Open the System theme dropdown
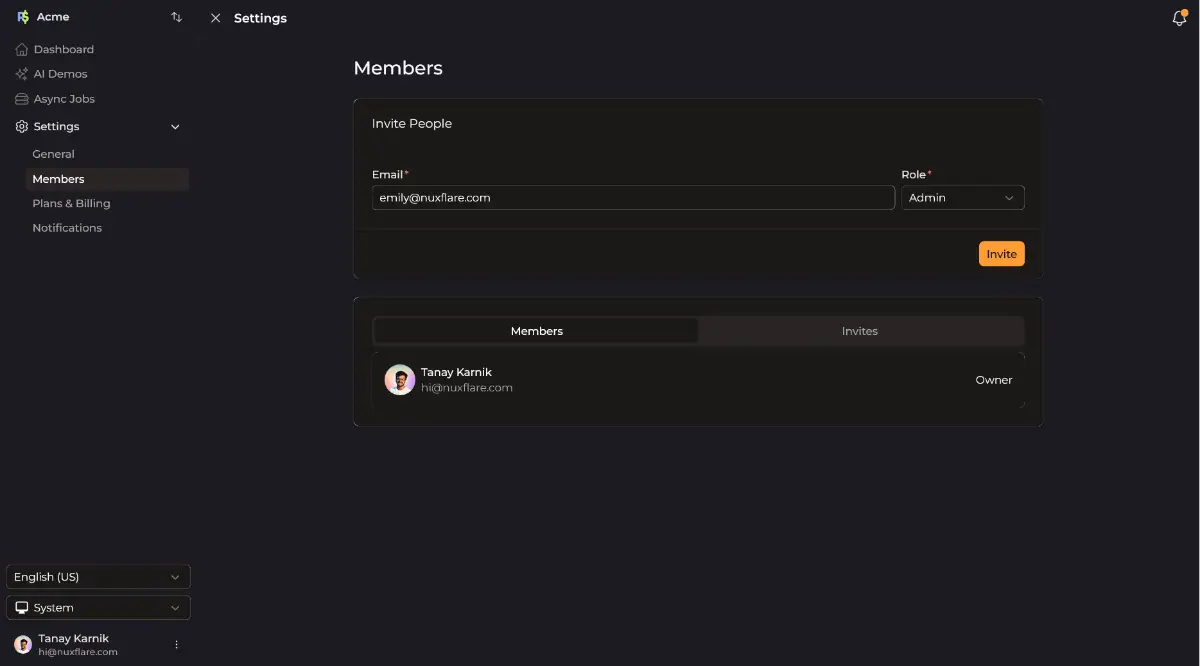Image resolution: width=1200 pixels, height=666 pixels. pos(98,608)
